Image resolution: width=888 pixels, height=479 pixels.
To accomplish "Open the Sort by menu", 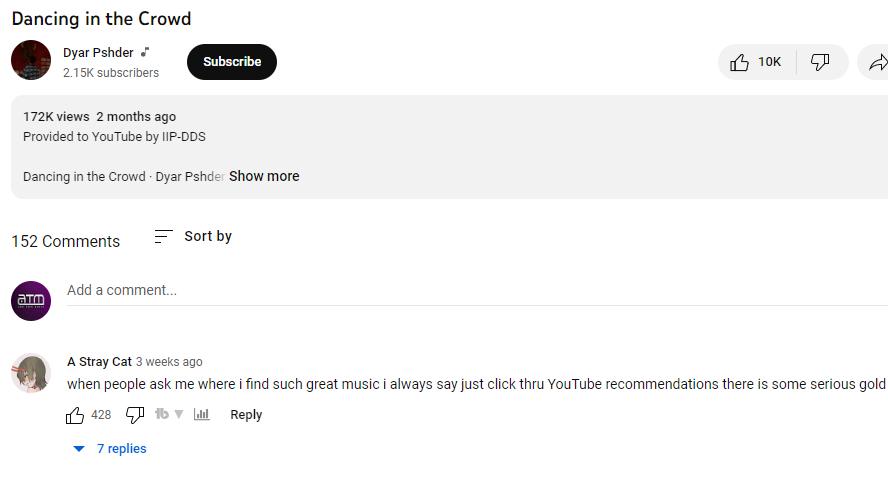I will pos(193,236).
